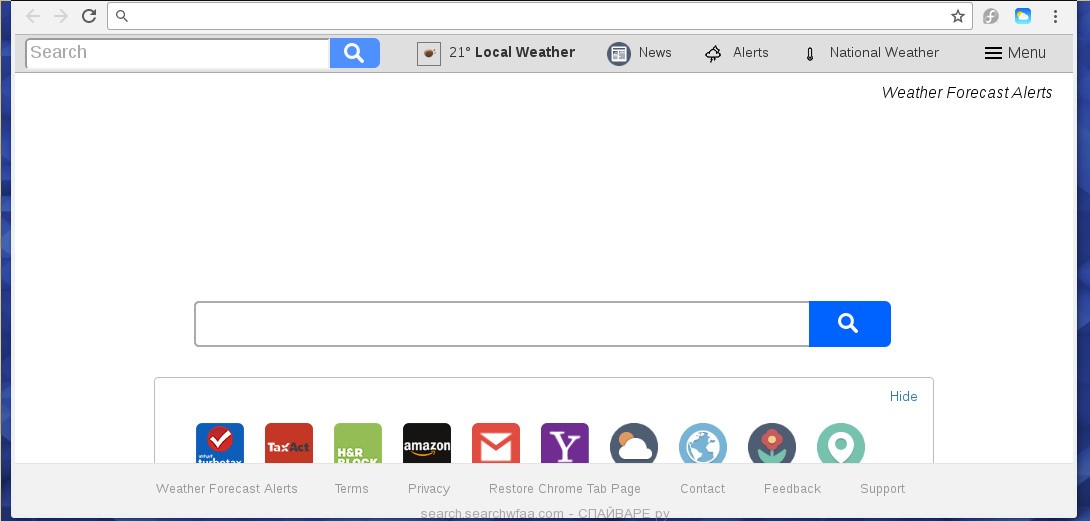Click the Restore Chrome Tab Page link
This screenshot has height=521, width=1090.
(564, 489)
